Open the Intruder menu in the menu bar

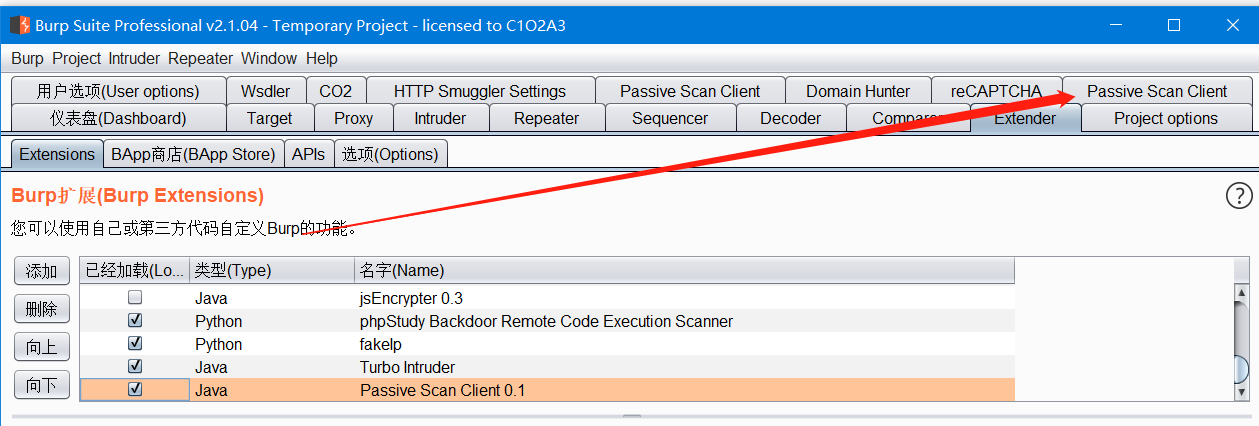(x=135, y=58)
